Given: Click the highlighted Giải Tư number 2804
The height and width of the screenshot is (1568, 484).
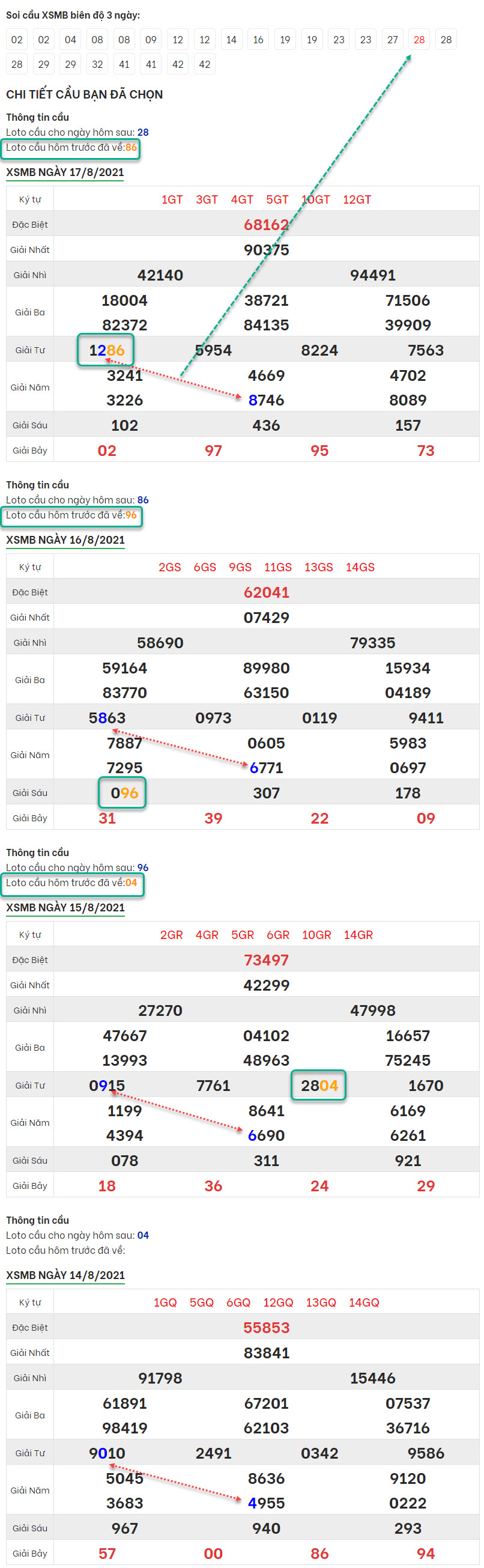Looking at the screenshot, I should click(319, 1086).
